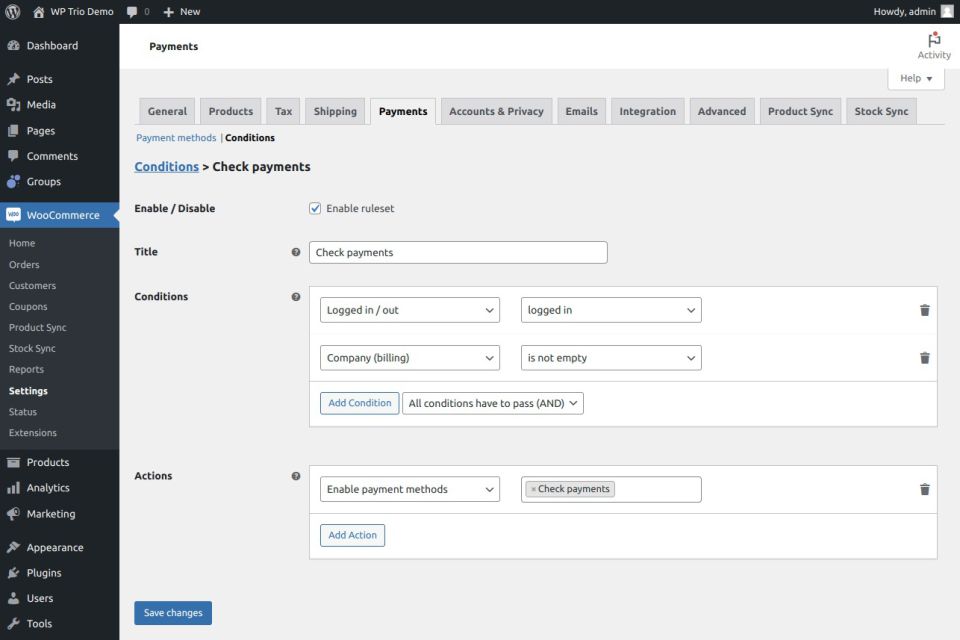The image size is (960, 640).
Task: Open the All conditions have to pass dropdown
Action: (492, 403)
